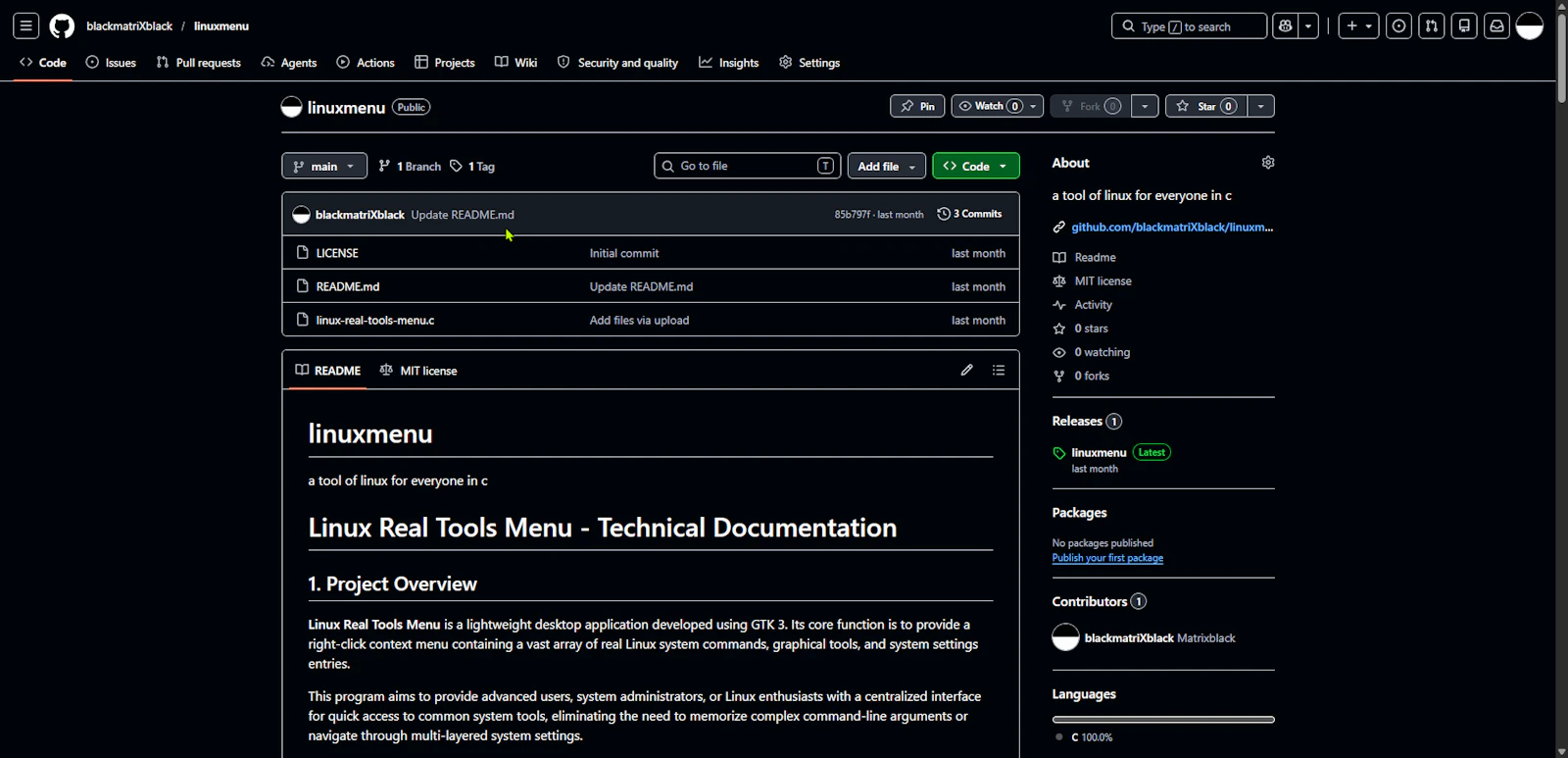Open the README outline list icon
Viewport: 1568px width, 758px height.
999,370
